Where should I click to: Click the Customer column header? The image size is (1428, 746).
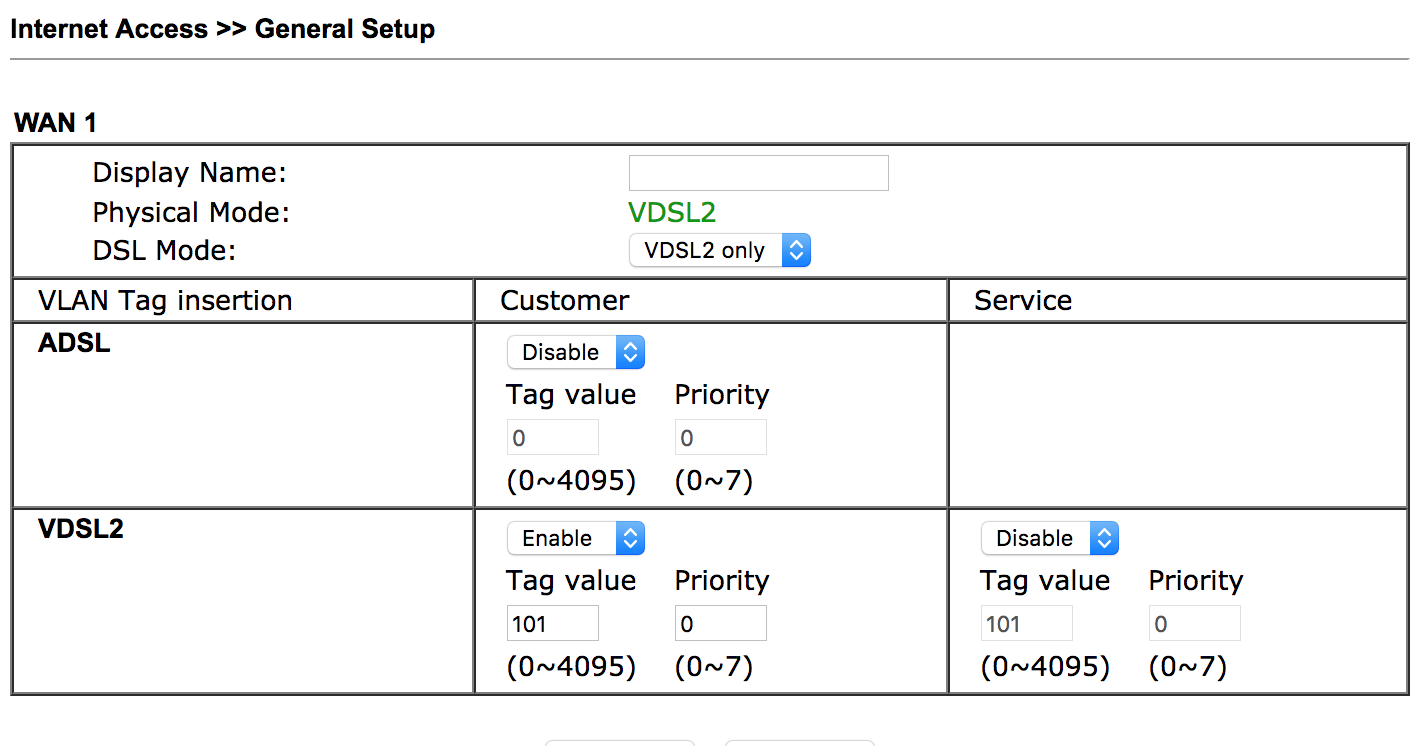click(565, 301)
